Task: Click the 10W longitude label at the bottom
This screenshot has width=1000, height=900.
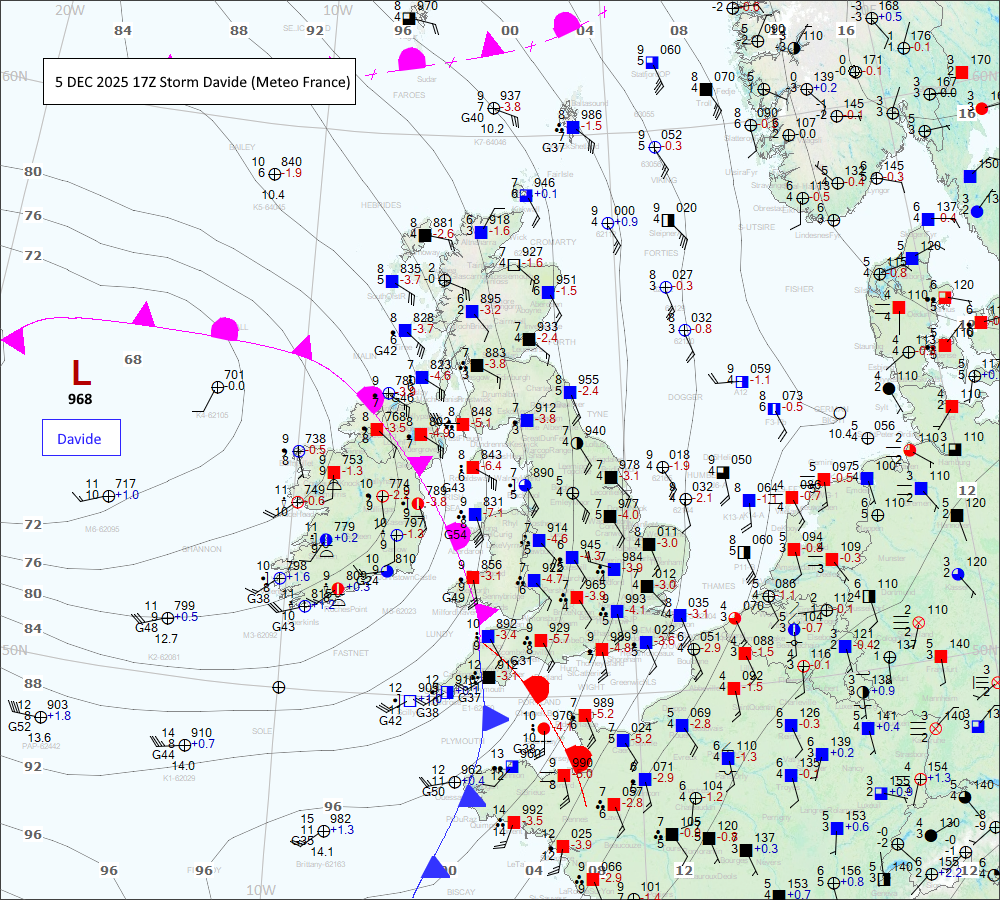Action: tap(260, 889)
